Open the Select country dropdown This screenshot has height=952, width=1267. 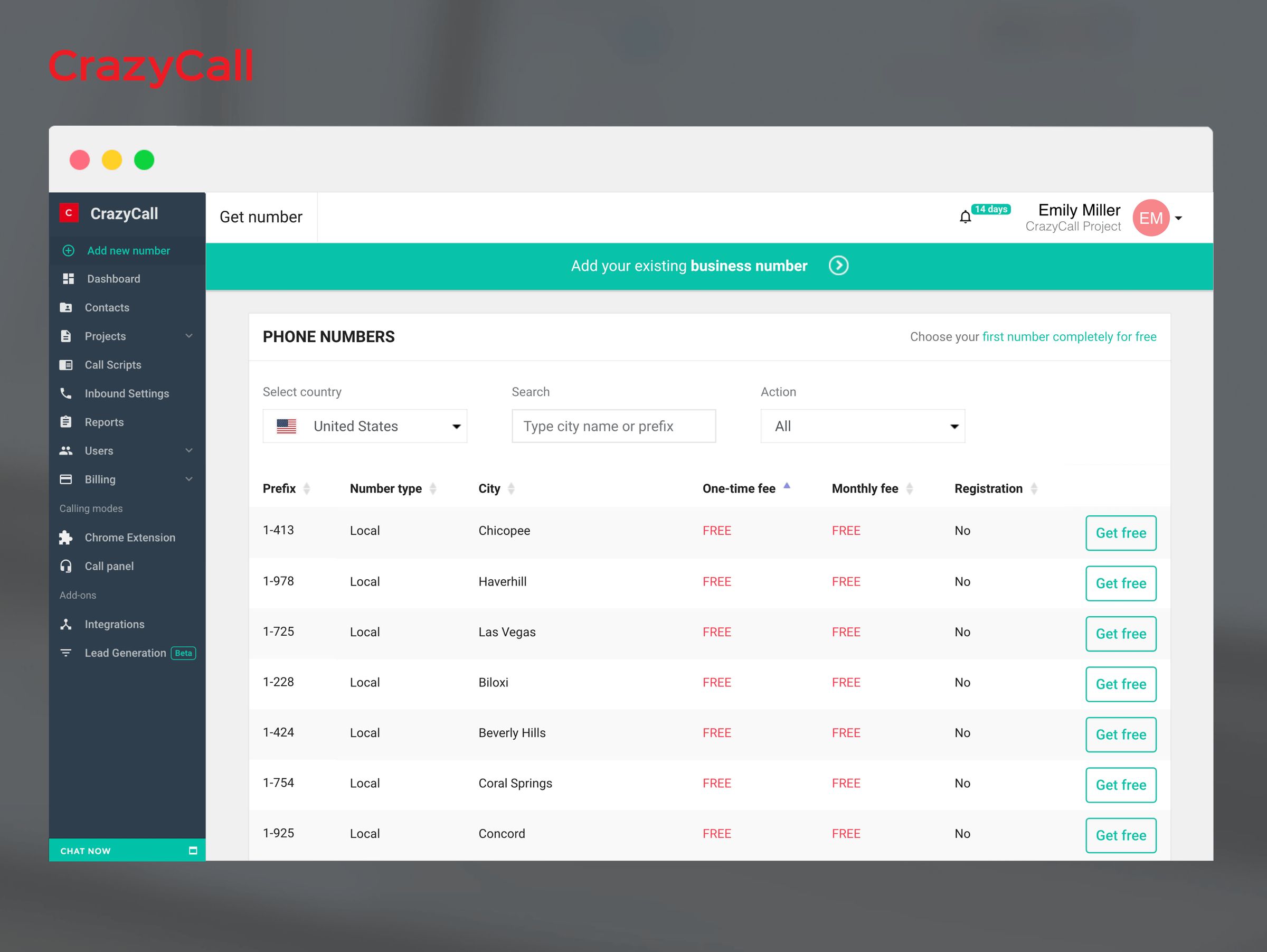365,426
